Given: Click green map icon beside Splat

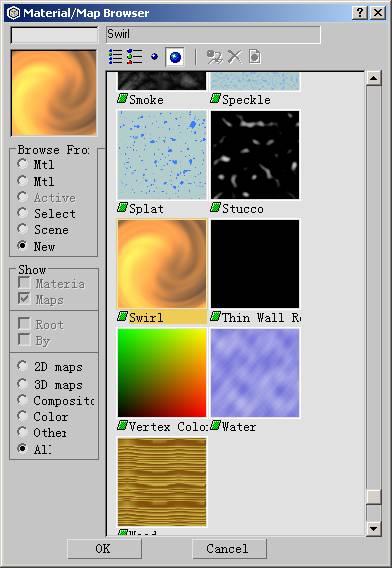Looking at the screenshot, I should (x=123, y=208).
